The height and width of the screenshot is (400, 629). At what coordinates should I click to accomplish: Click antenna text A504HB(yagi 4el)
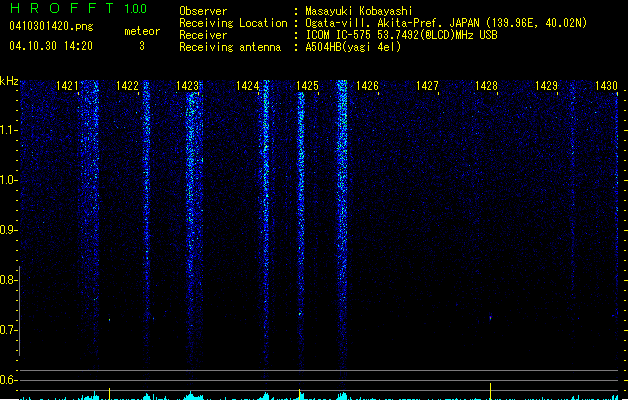pyautogui.click(x=353, y=47)
